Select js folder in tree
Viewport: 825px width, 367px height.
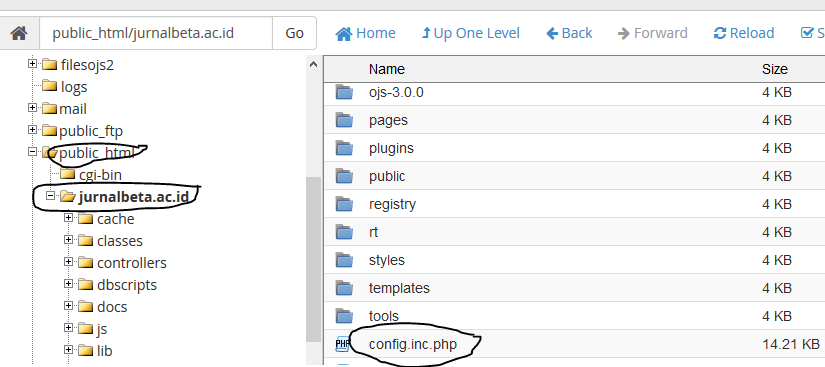pyautogui.click(x=102, y=329)
